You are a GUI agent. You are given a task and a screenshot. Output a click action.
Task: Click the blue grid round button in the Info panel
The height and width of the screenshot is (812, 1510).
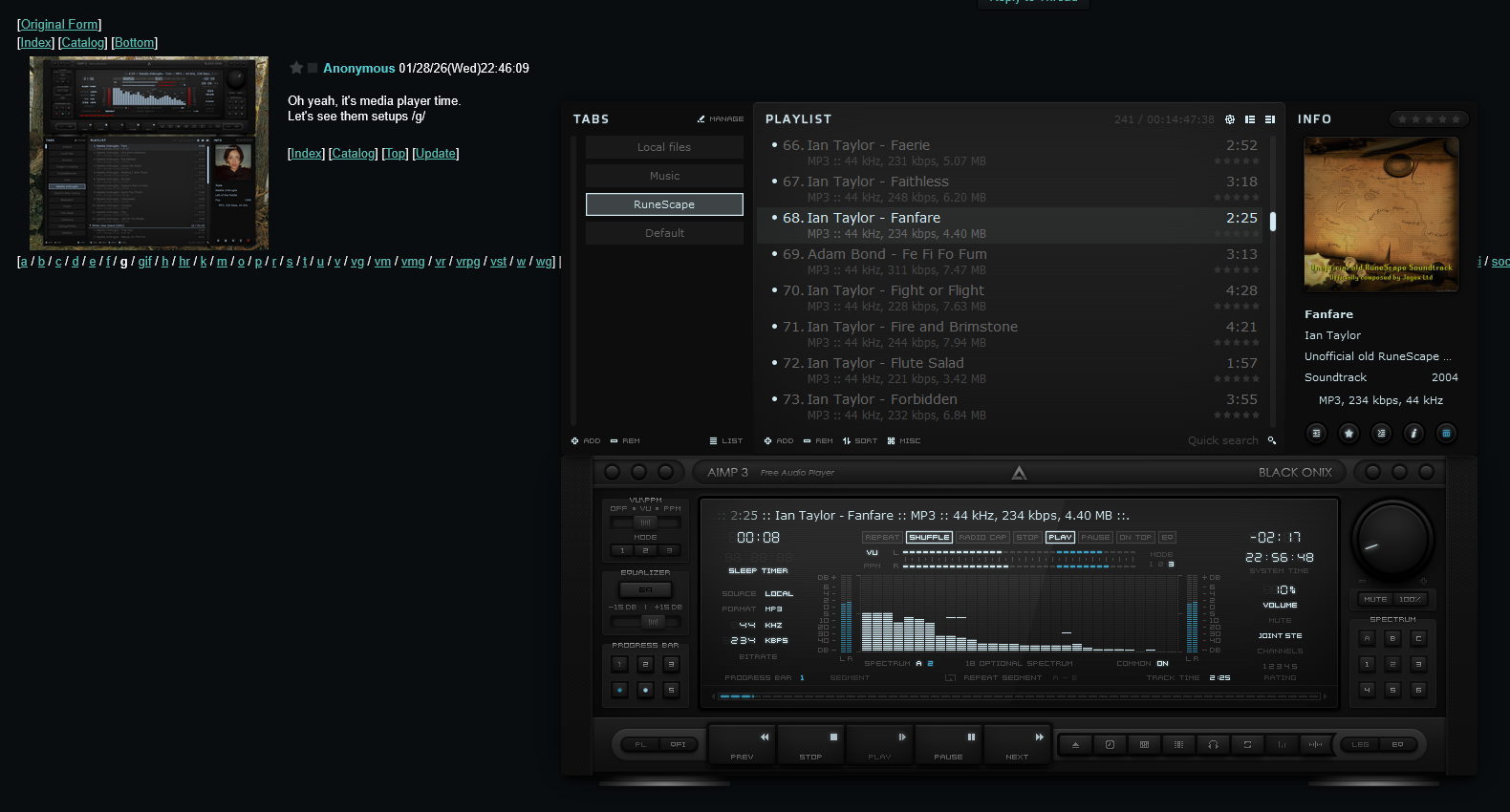pos(1446,433)
